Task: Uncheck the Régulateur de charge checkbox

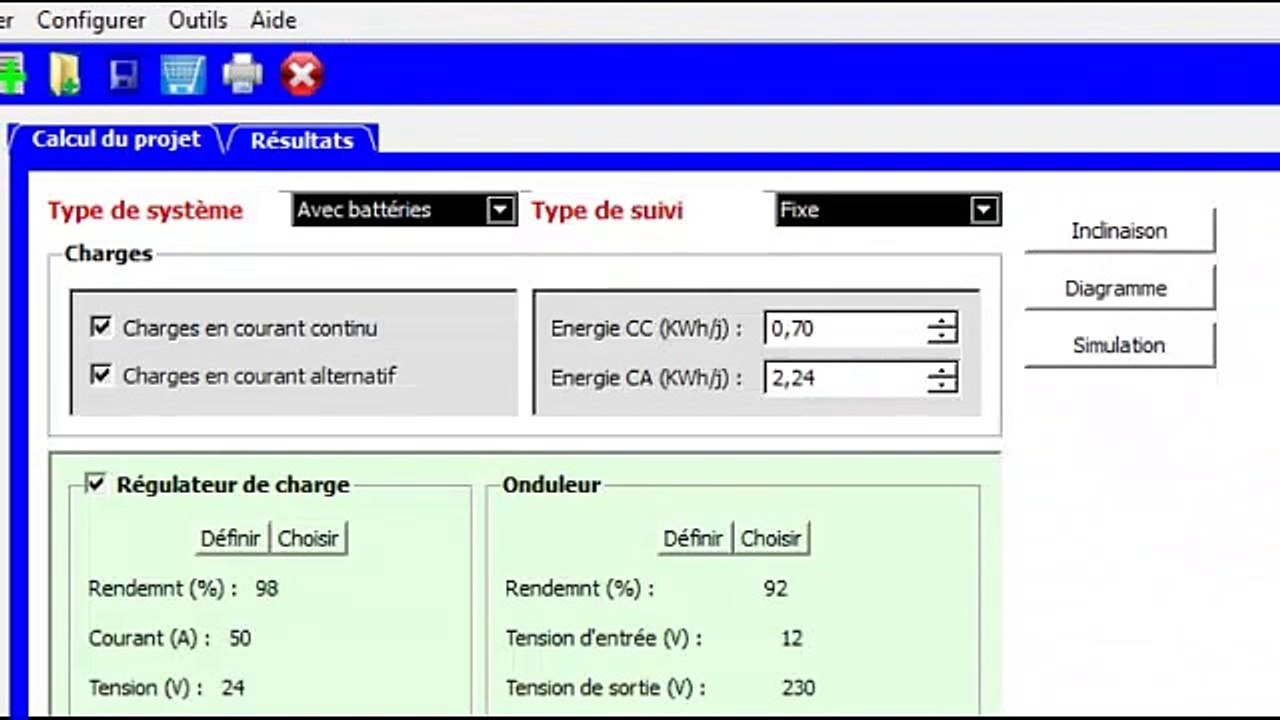Action: (96, 484)
